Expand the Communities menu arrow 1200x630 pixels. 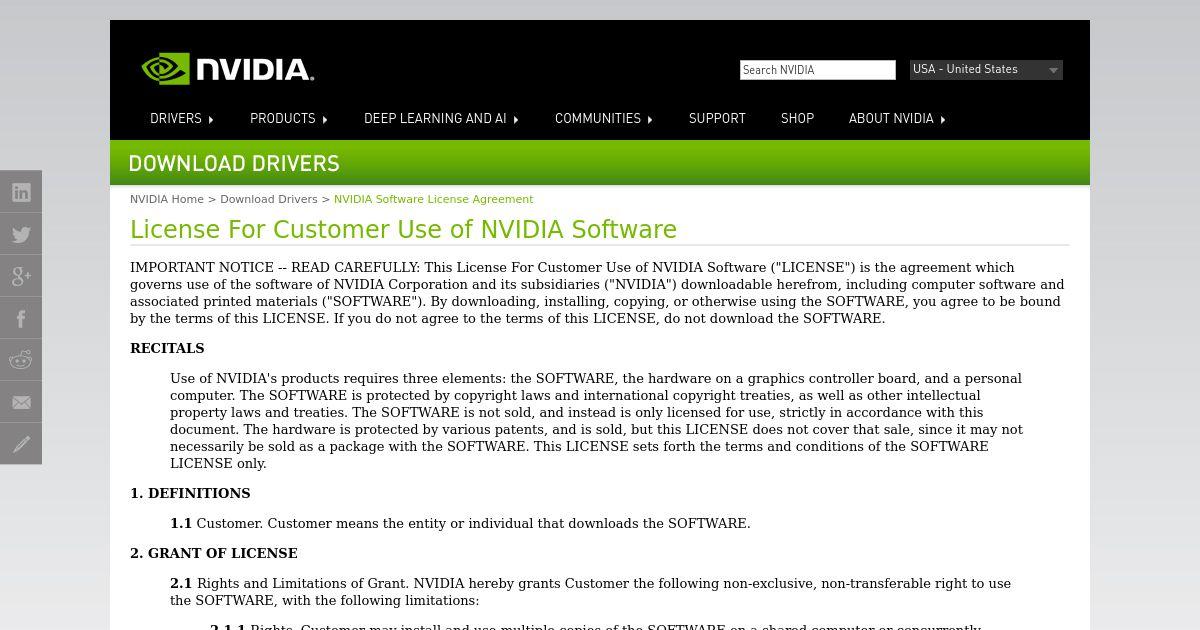(650, 120)
